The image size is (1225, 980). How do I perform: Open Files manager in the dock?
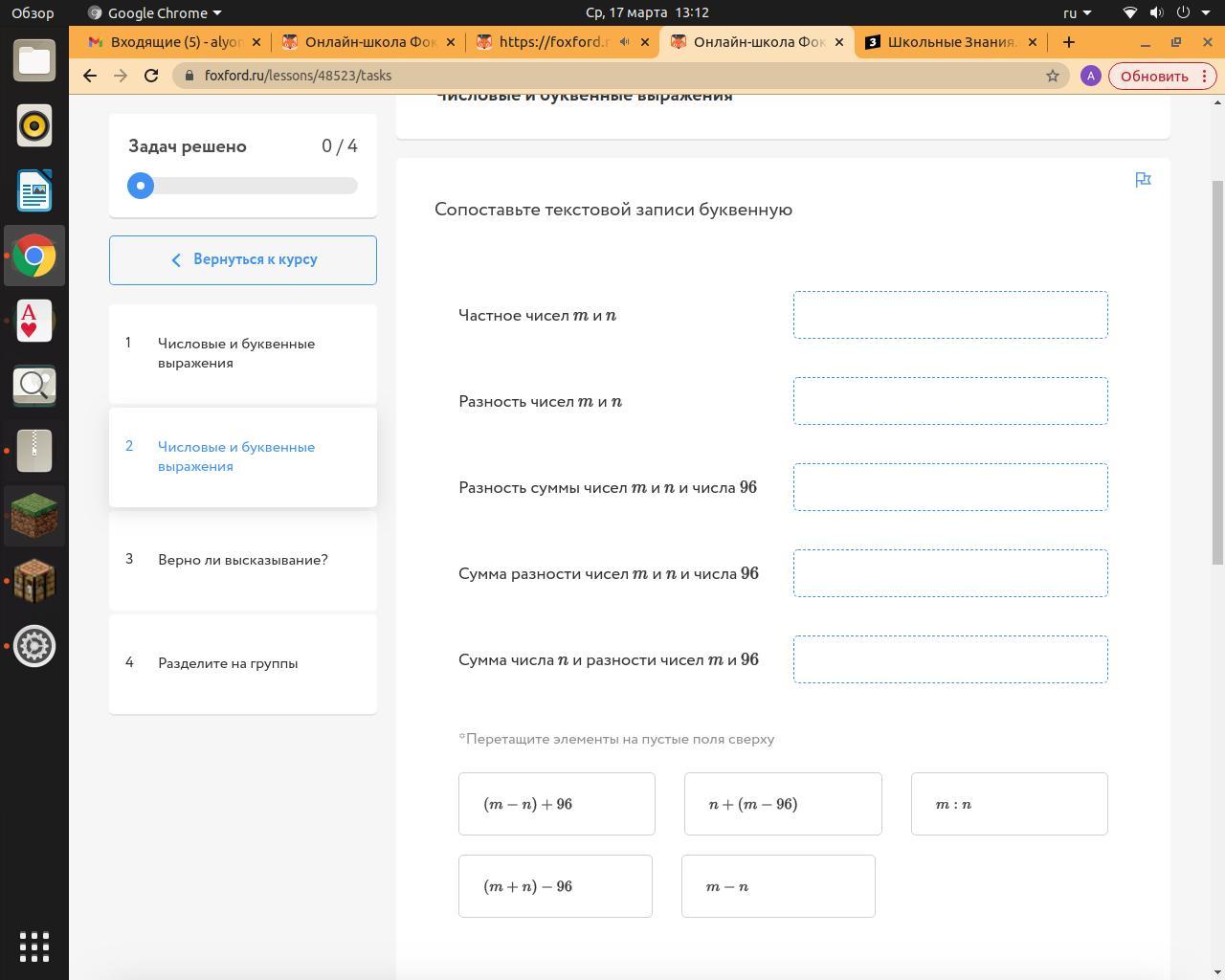pos(34,60)
